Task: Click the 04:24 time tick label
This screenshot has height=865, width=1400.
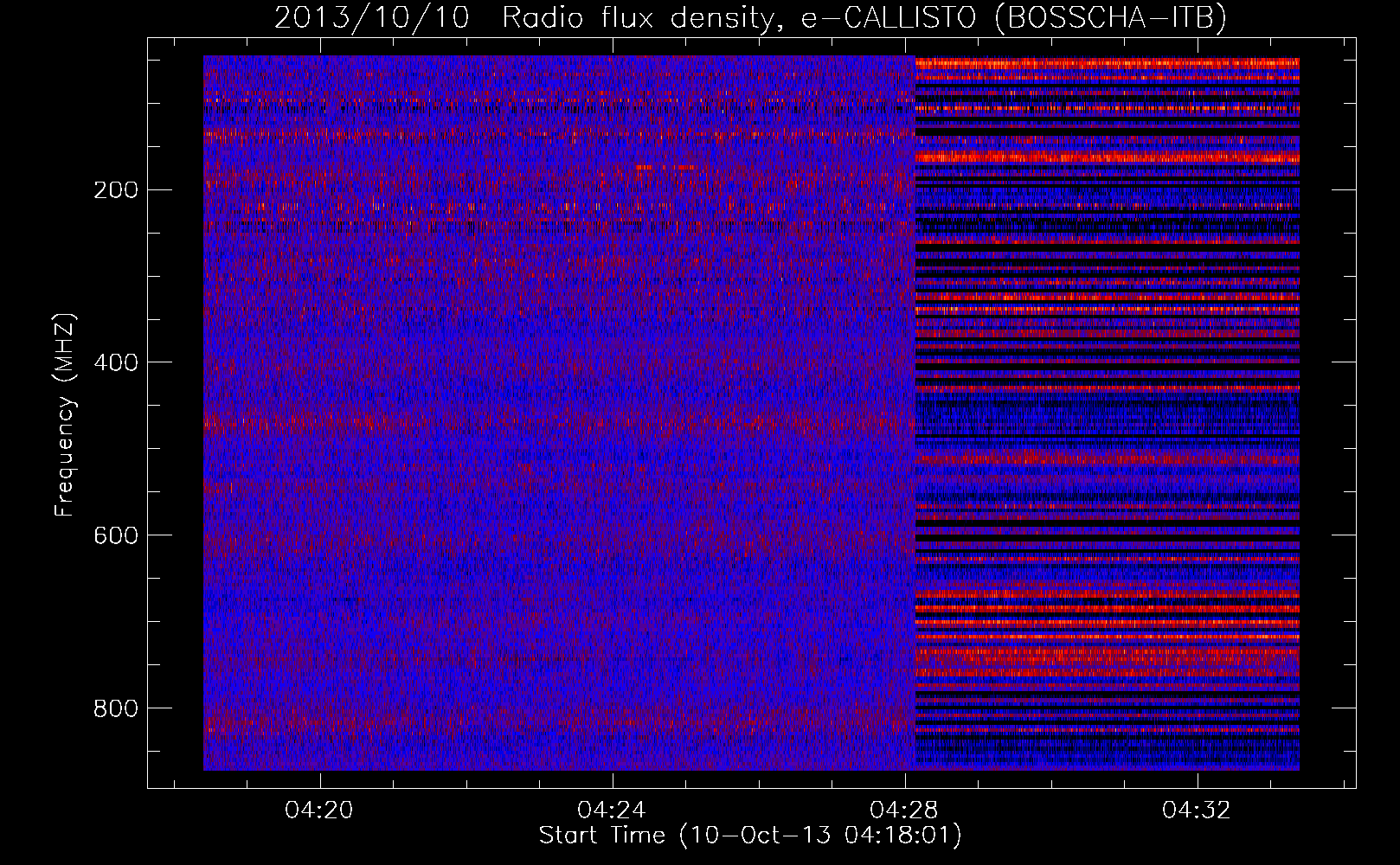Action: (x=613, y=811)
